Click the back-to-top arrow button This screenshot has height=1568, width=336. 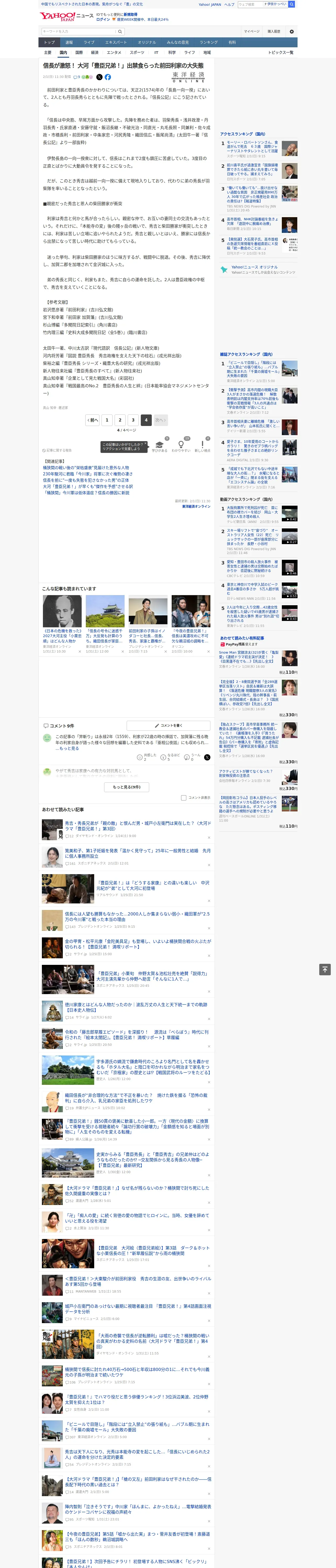(x=325, y=969)
